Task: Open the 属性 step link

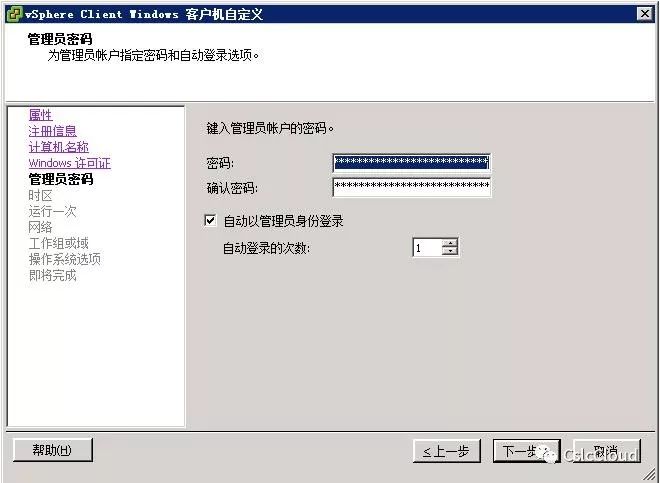Action: click(x=40, y=115)
